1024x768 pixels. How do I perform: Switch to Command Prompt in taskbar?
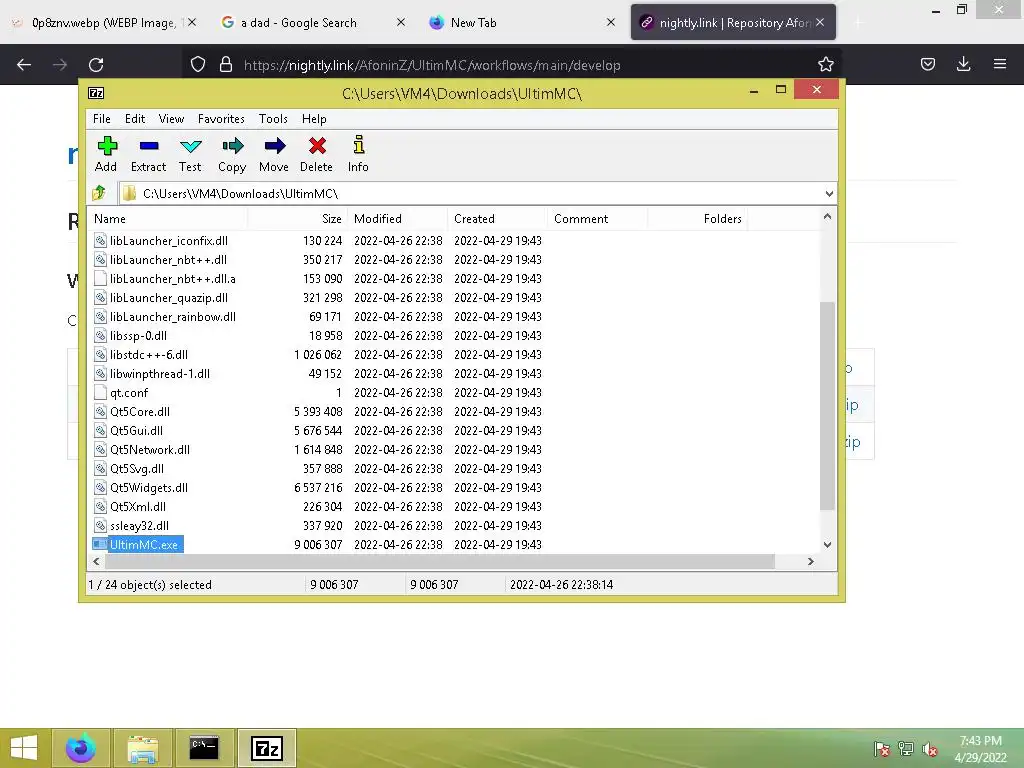point(204,748)
